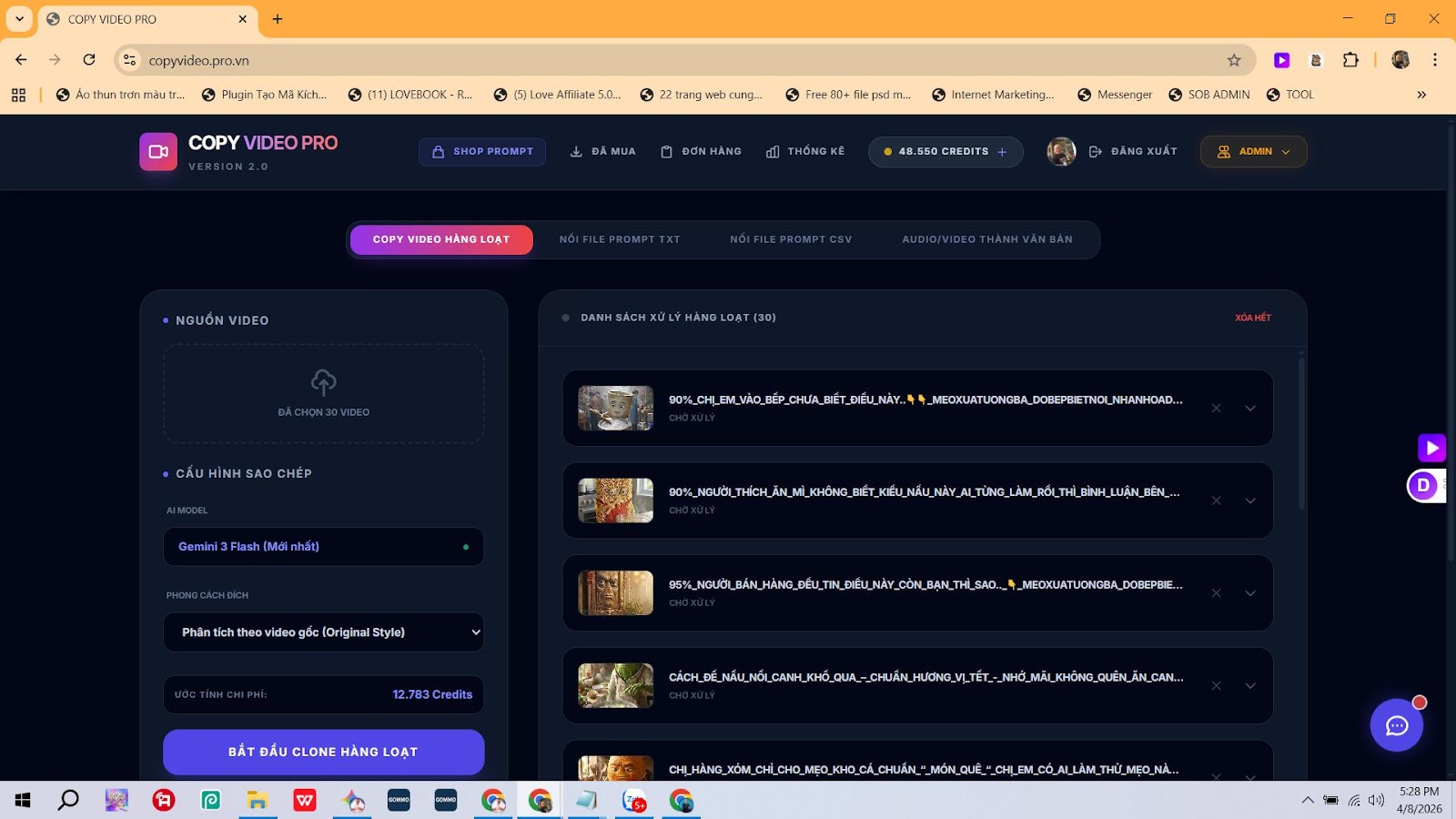Screen dimensions: 1456x819
Task: Open the Đã Mua downloads page
Action: [602, 152]
